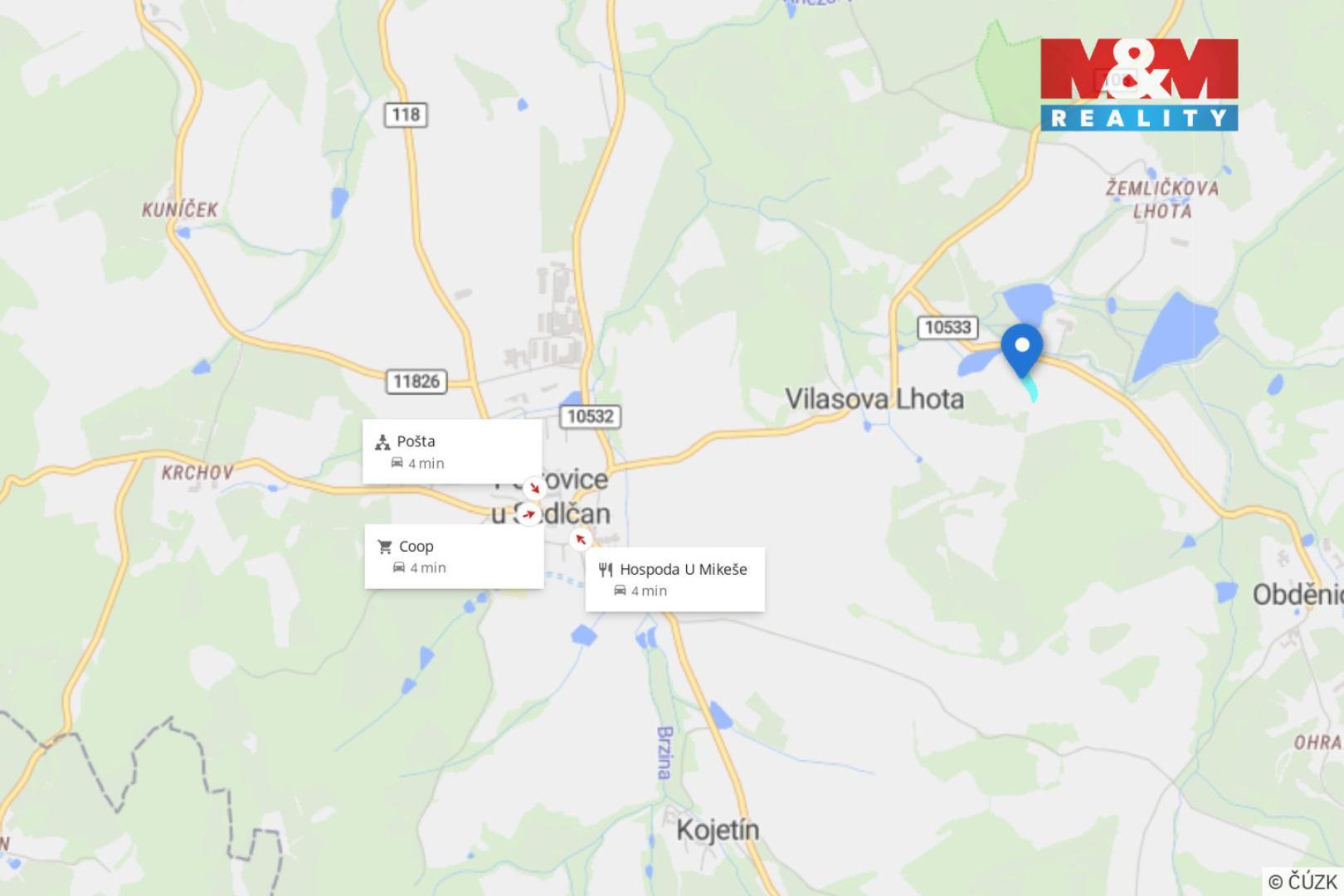
Task: Click the car icon in Coop card
Action: 399,567
